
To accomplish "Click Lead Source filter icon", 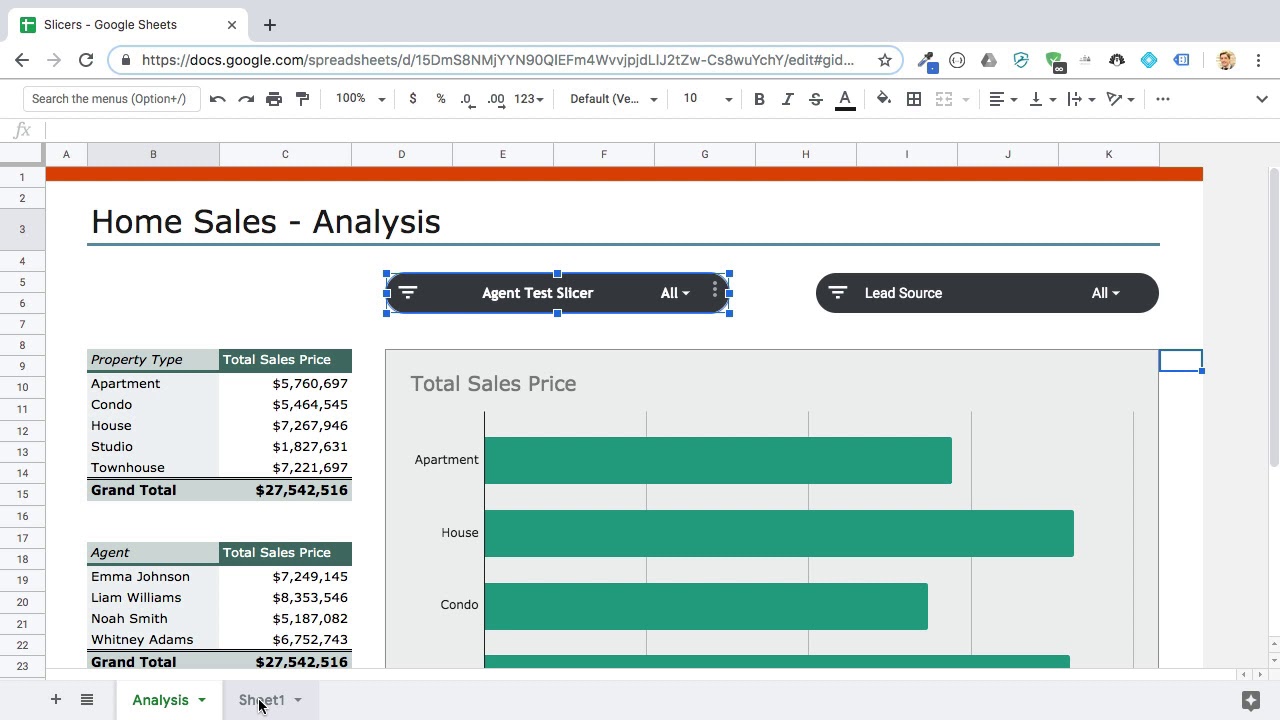I will click(838, 293).
